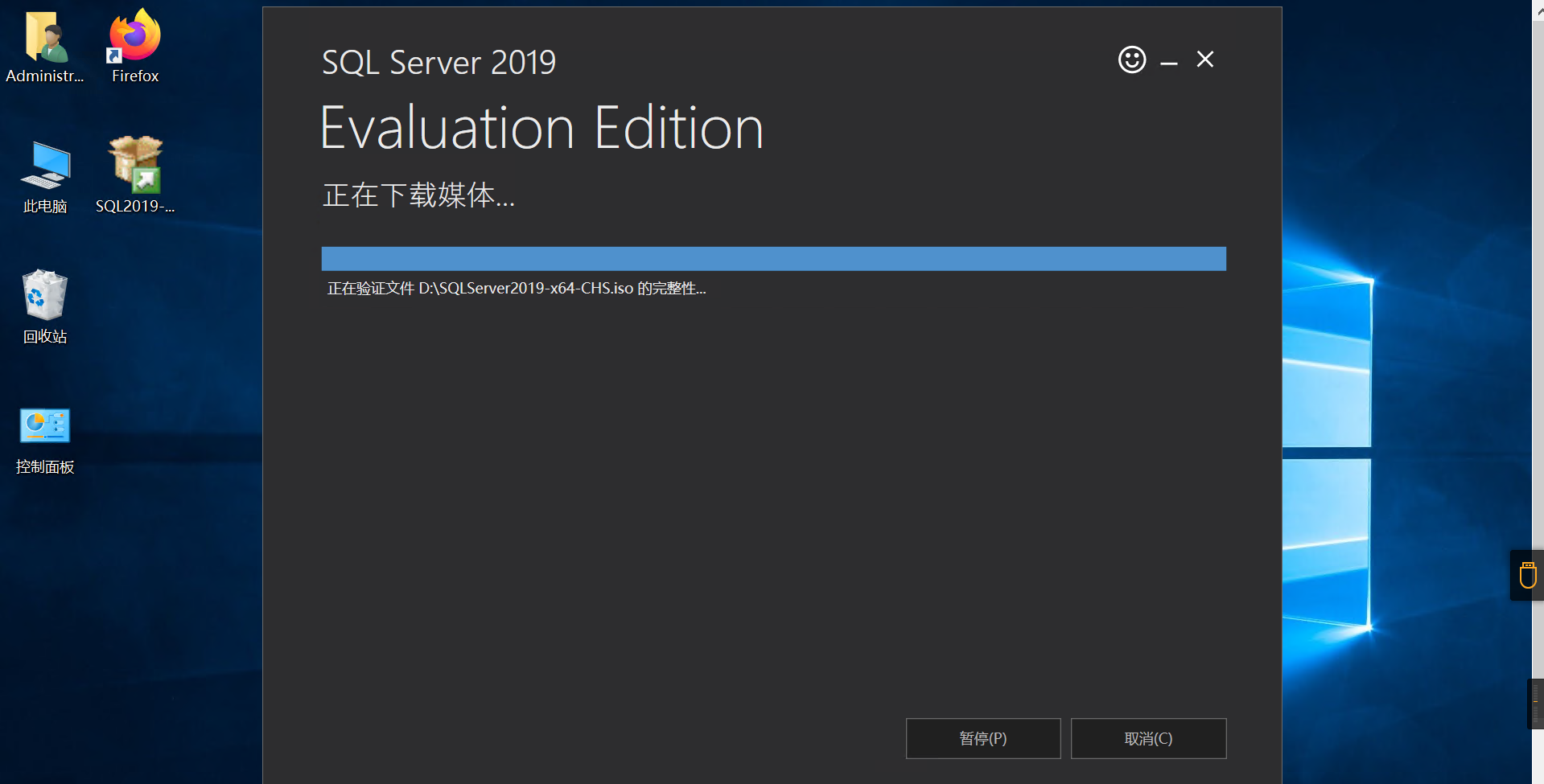Cancel the download with 取消(C) button
Image resolution: width=1544 pixels, height=784 pixels.
[x=1148, y=738]
